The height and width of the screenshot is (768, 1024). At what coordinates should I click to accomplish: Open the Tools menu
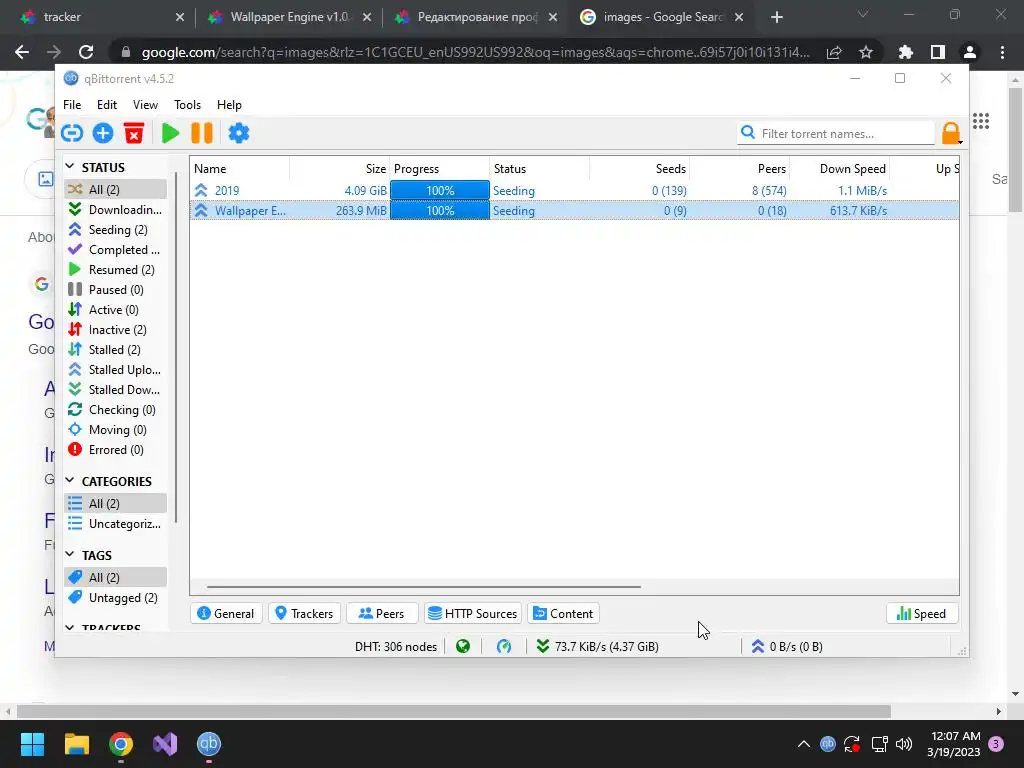tap(187, 104)
